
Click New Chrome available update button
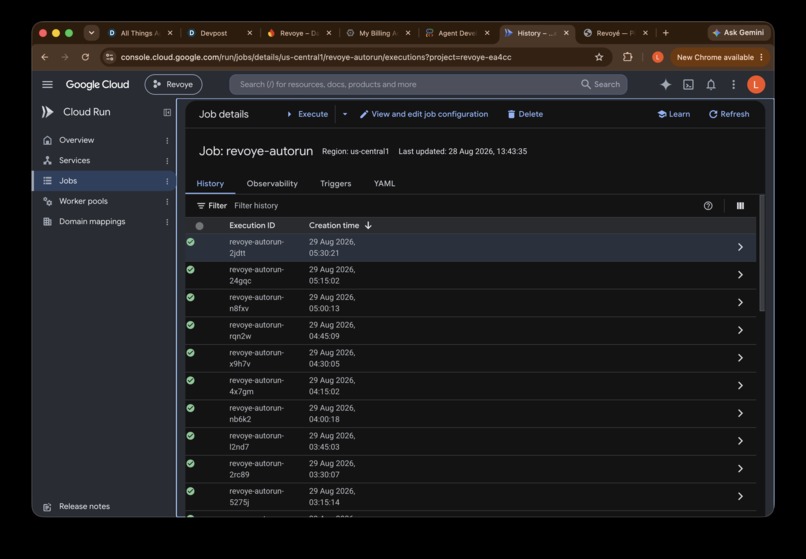[720, 57]
